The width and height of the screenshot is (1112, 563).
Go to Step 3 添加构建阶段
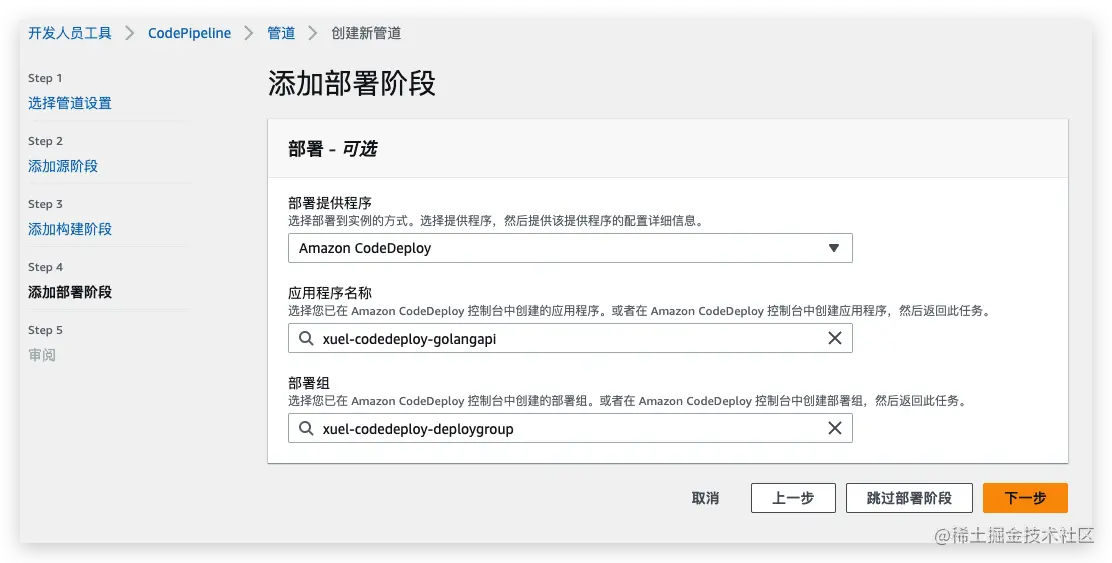[x=70, y=229]
